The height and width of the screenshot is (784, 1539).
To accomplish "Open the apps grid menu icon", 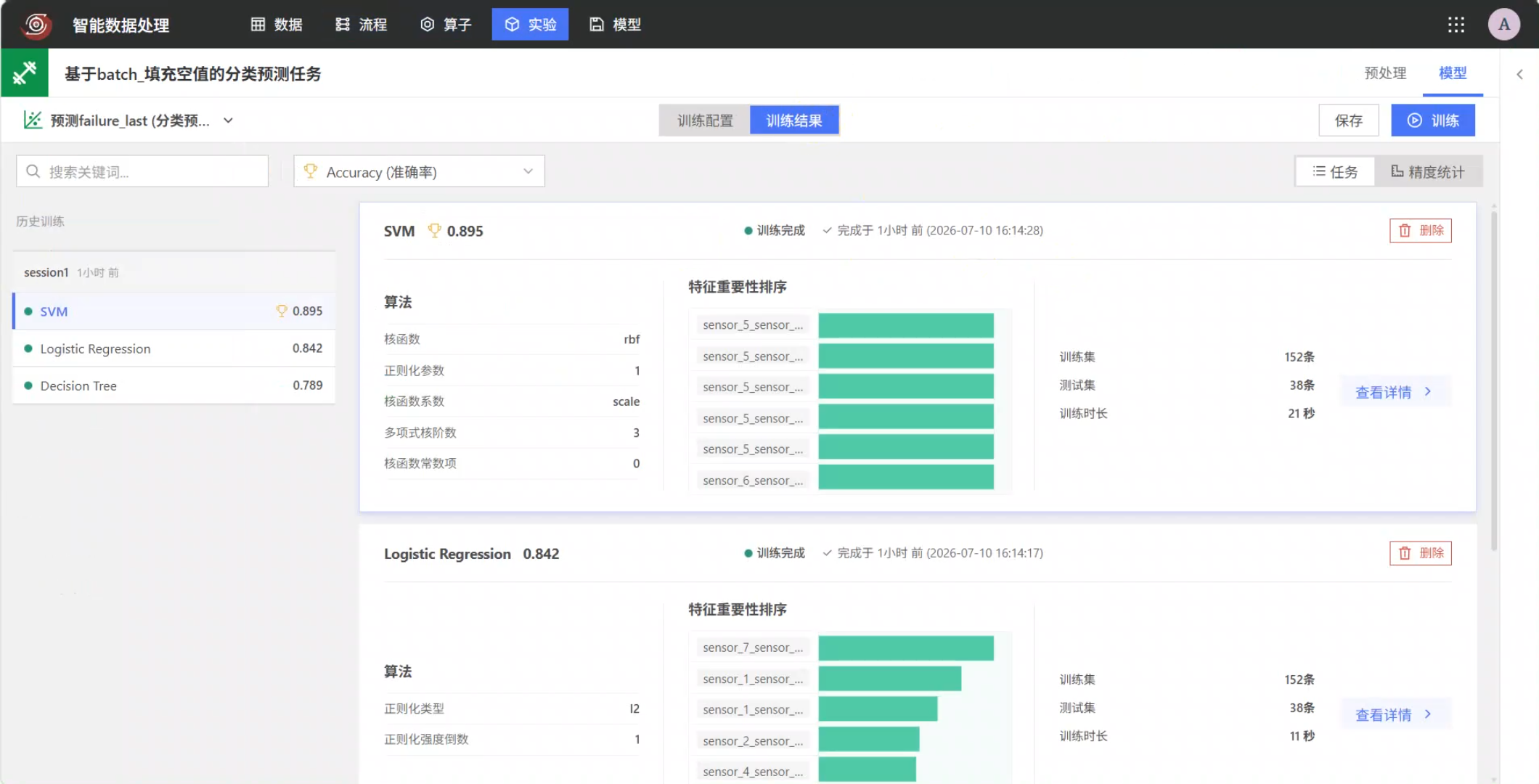I will [1456, 25].
